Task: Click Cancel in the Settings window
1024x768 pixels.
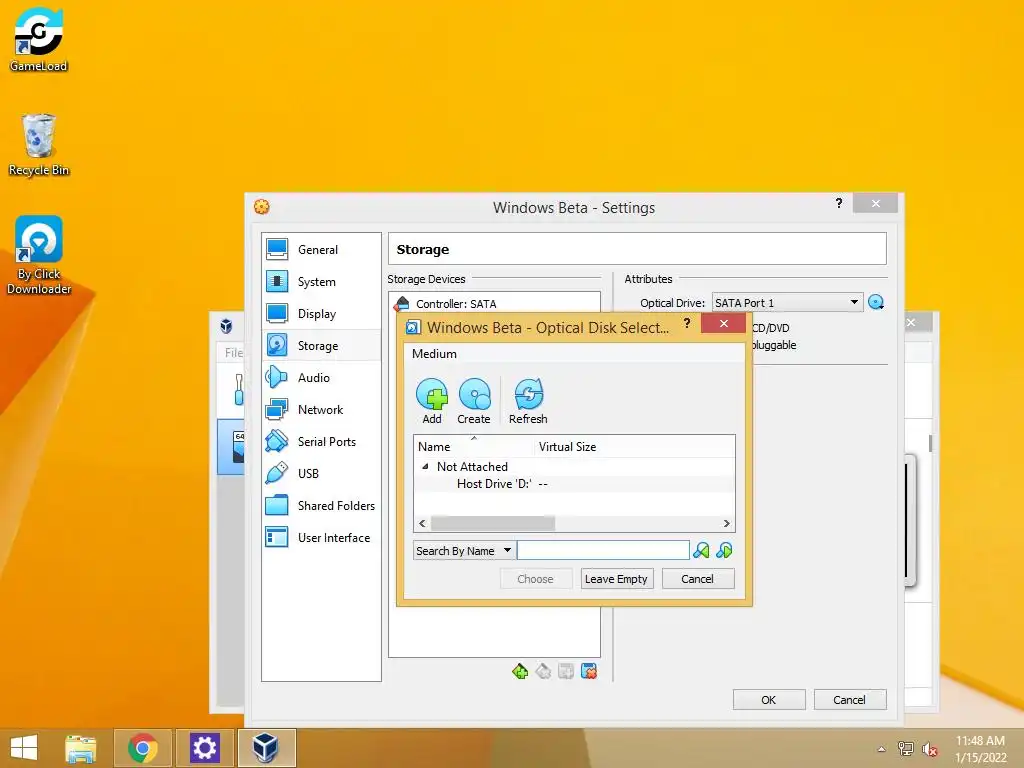Action: click(849, 699)
